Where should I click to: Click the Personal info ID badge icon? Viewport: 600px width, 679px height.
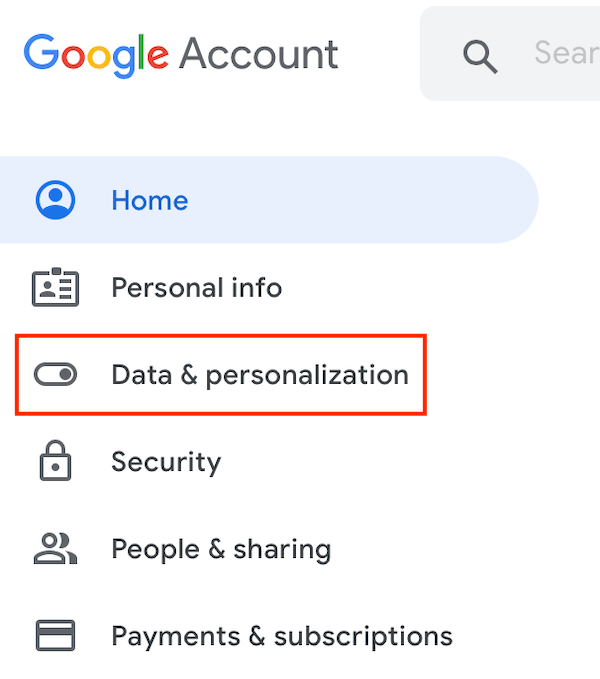[55, 287]
